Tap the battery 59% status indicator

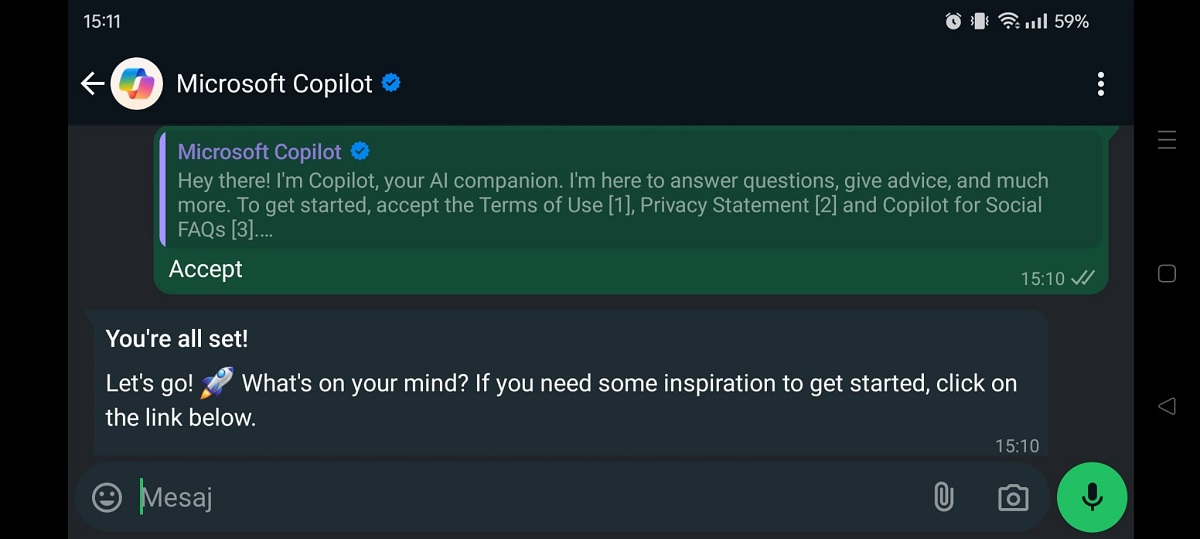(x=1071, y=21)
